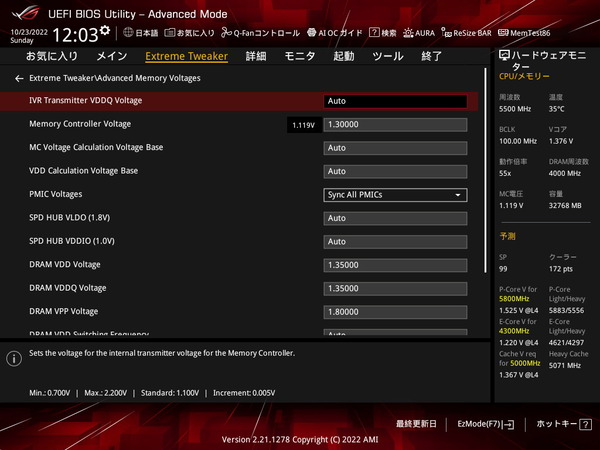The image size is (600, 450).
Task: Select IVR Transmitter VDDQ Voltage label
Action: point(85,100)
